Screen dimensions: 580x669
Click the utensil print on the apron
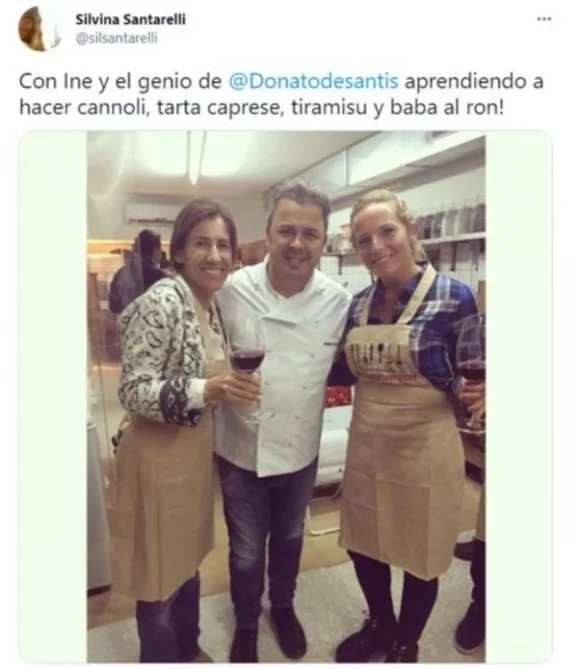tap(376, 356)
